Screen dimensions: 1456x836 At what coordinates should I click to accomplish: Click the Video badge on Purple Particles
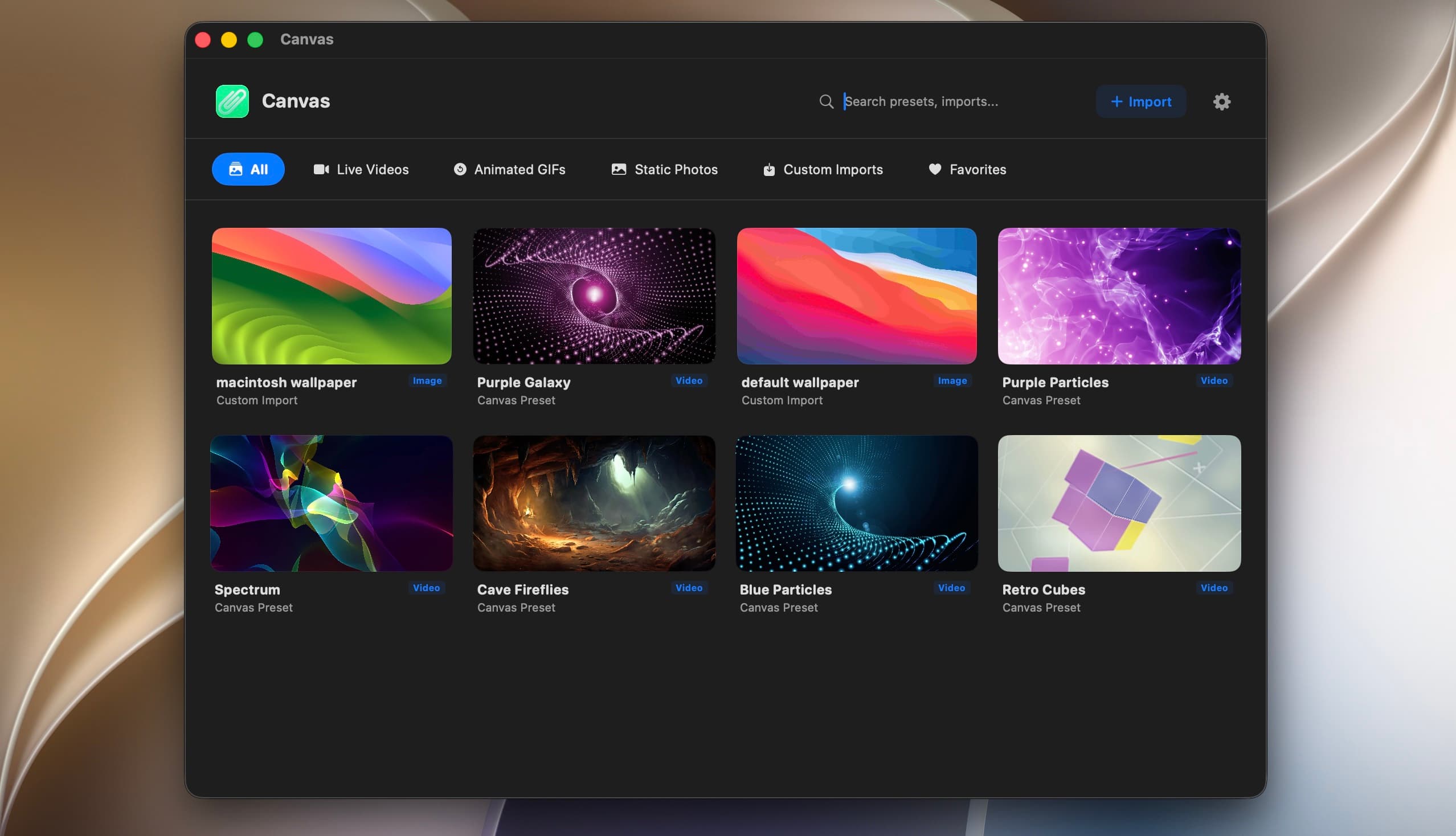pyautogui.click(x=1214, y=380)
